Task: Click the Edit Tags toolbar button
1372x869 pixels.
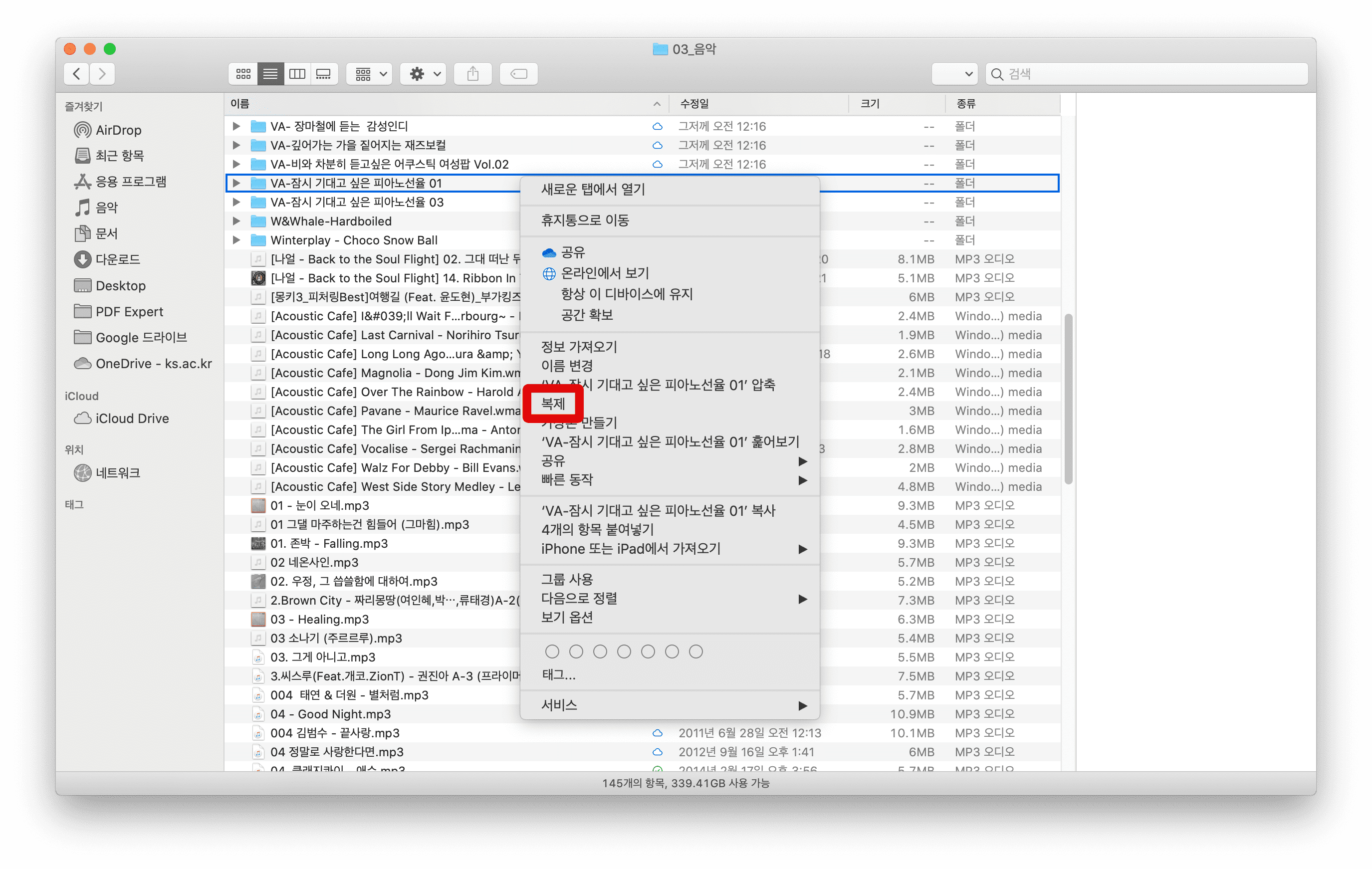Action: tap(518, 73)
